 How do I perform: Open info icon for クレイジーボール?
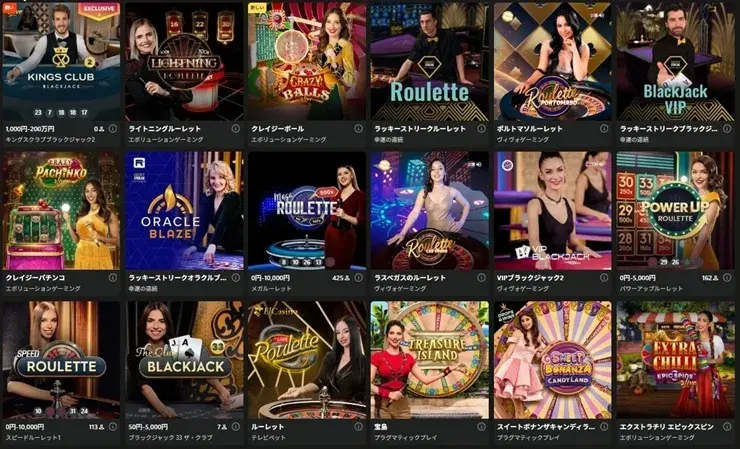click(x=358, y=128)
